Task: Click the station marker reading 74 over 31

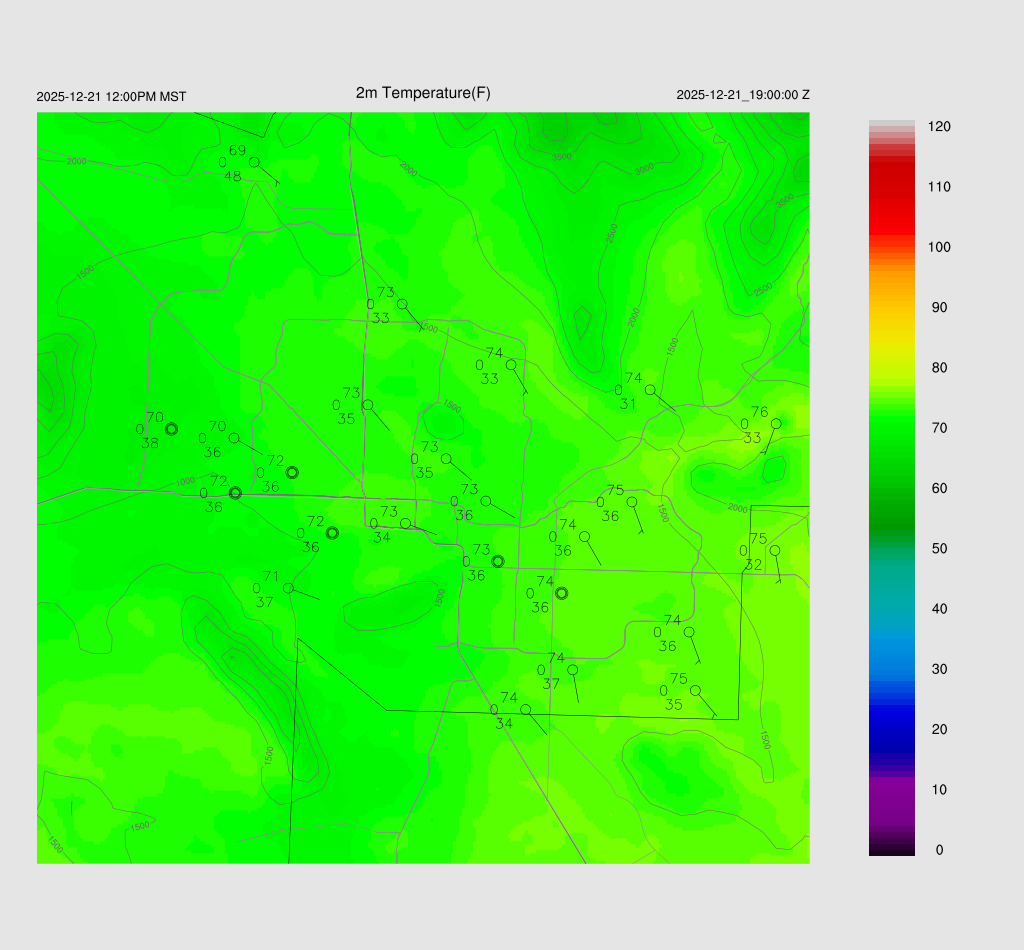Action: point(650,390)
